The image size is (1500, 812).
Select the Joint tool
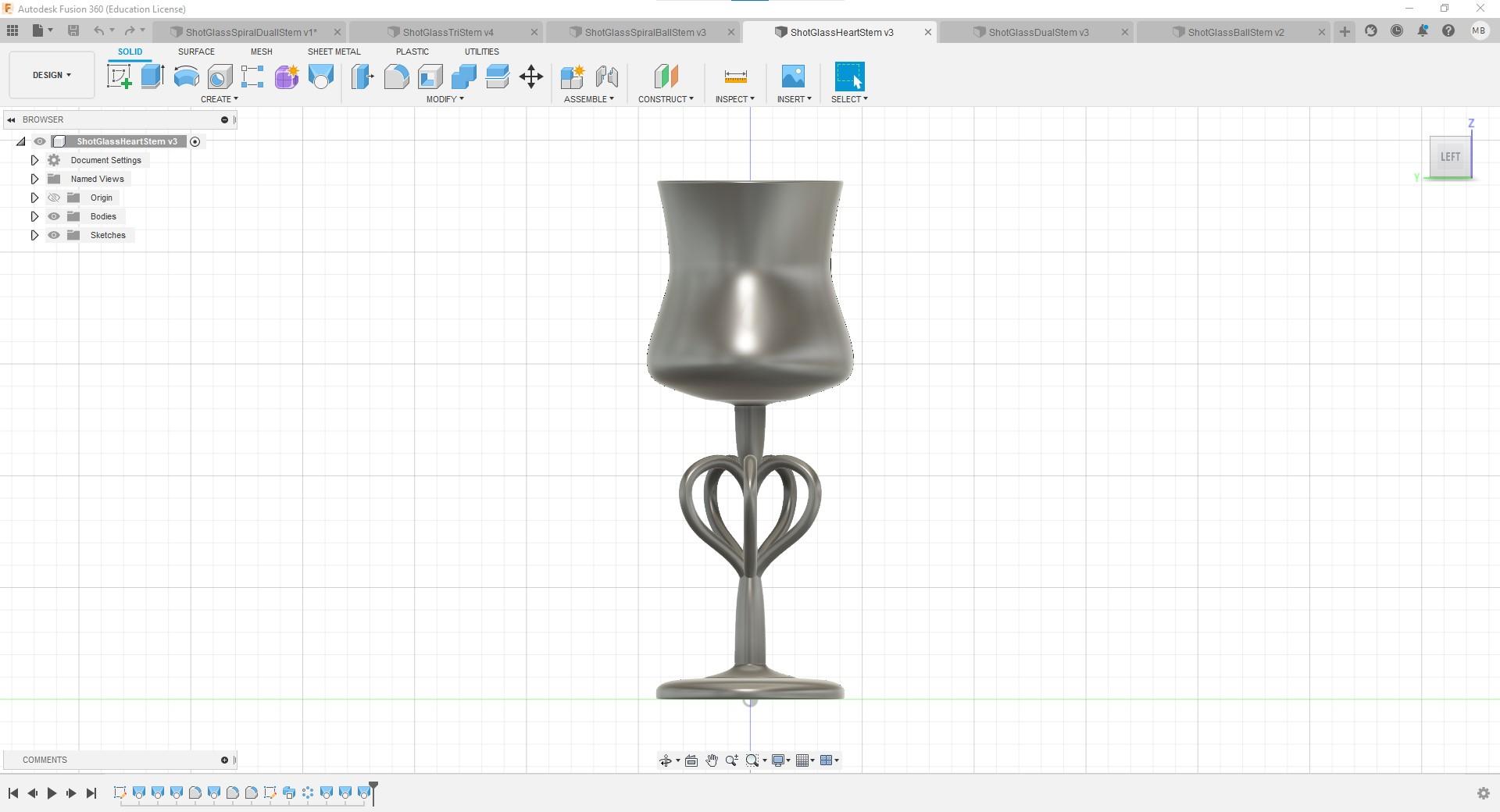tap(606, 77)
